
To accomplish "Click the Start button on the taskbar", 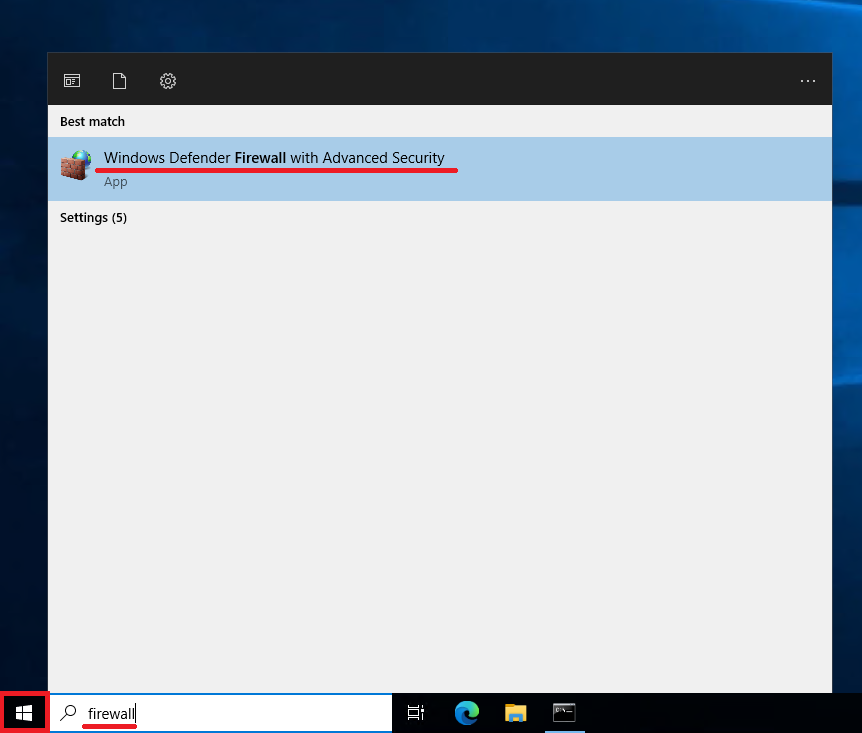I will click(24, 713).
